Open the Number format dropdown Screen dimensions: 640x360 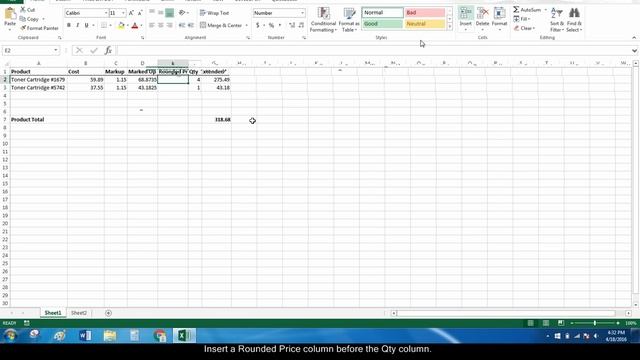[x=302, y=13]
